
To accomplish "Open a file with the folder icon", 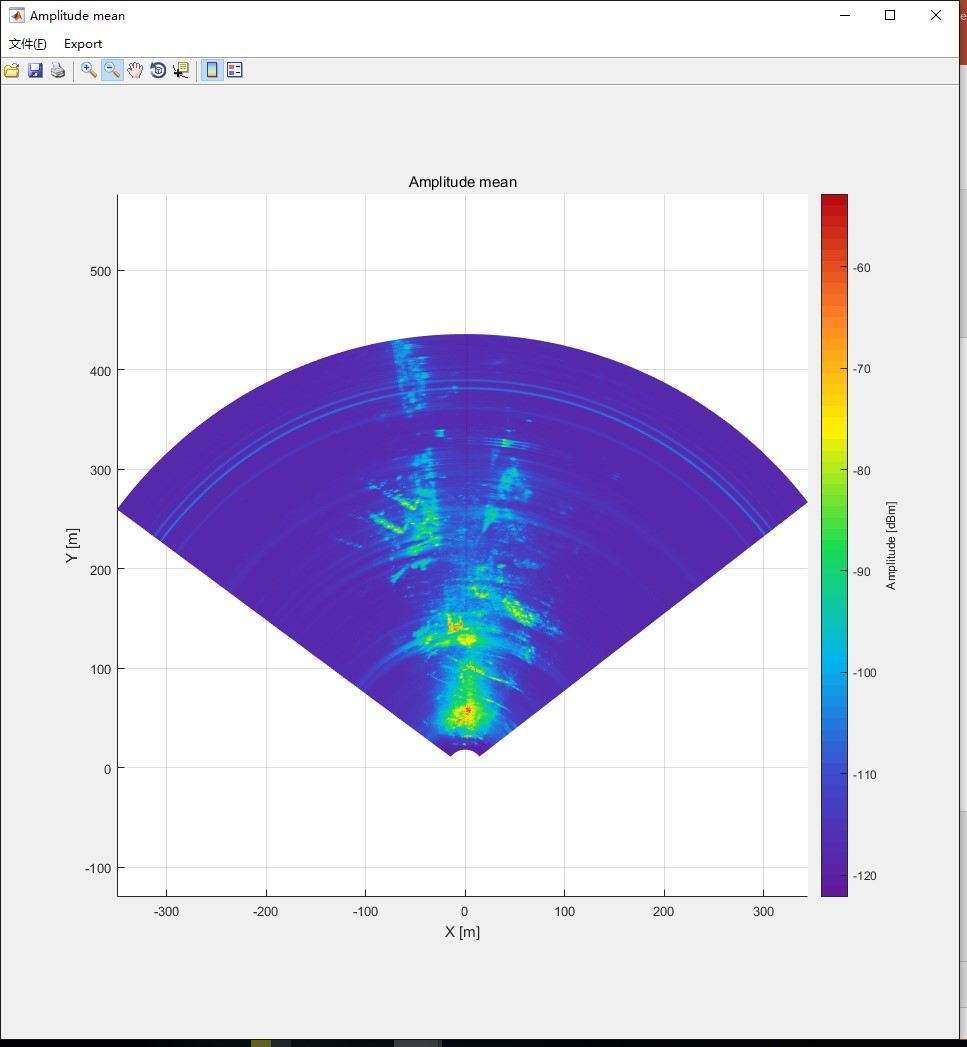I will (11, 70).
